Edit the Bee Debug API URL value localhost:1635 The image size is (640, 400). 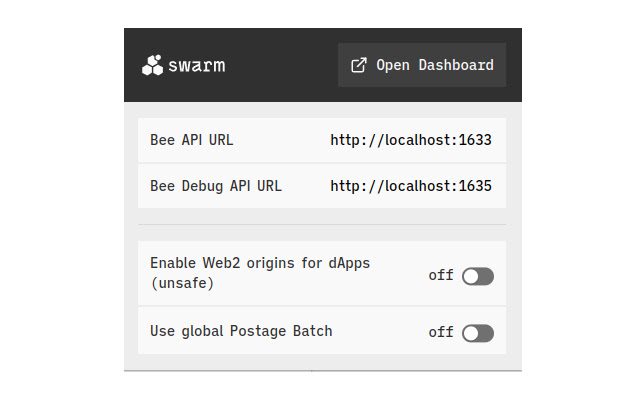411,186
